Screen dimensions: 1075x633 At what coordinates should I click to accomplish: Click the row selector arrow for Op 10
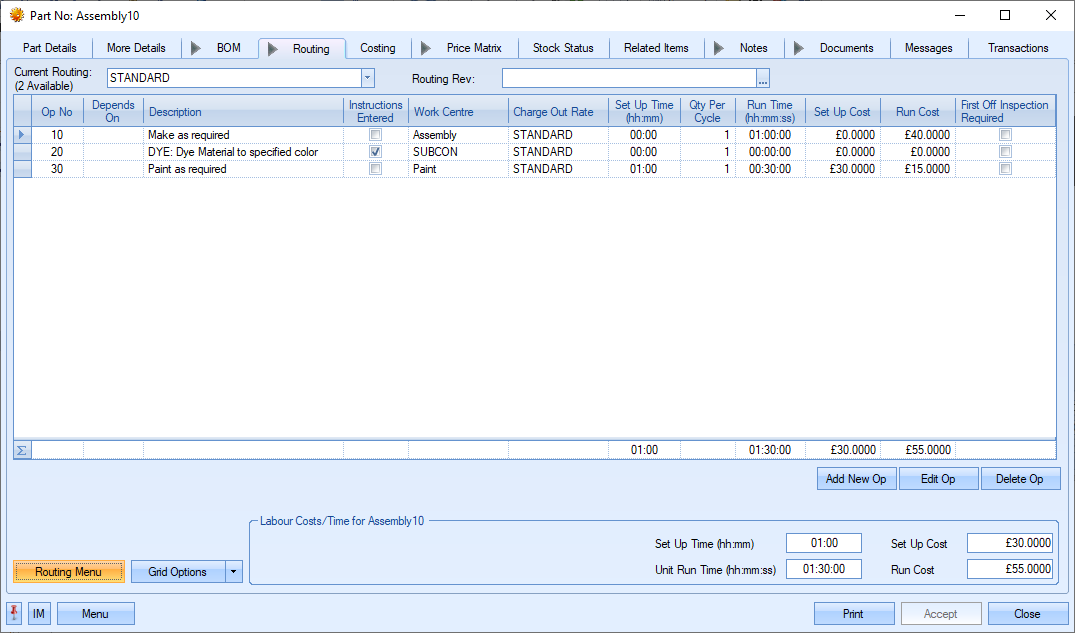point(22,135)
